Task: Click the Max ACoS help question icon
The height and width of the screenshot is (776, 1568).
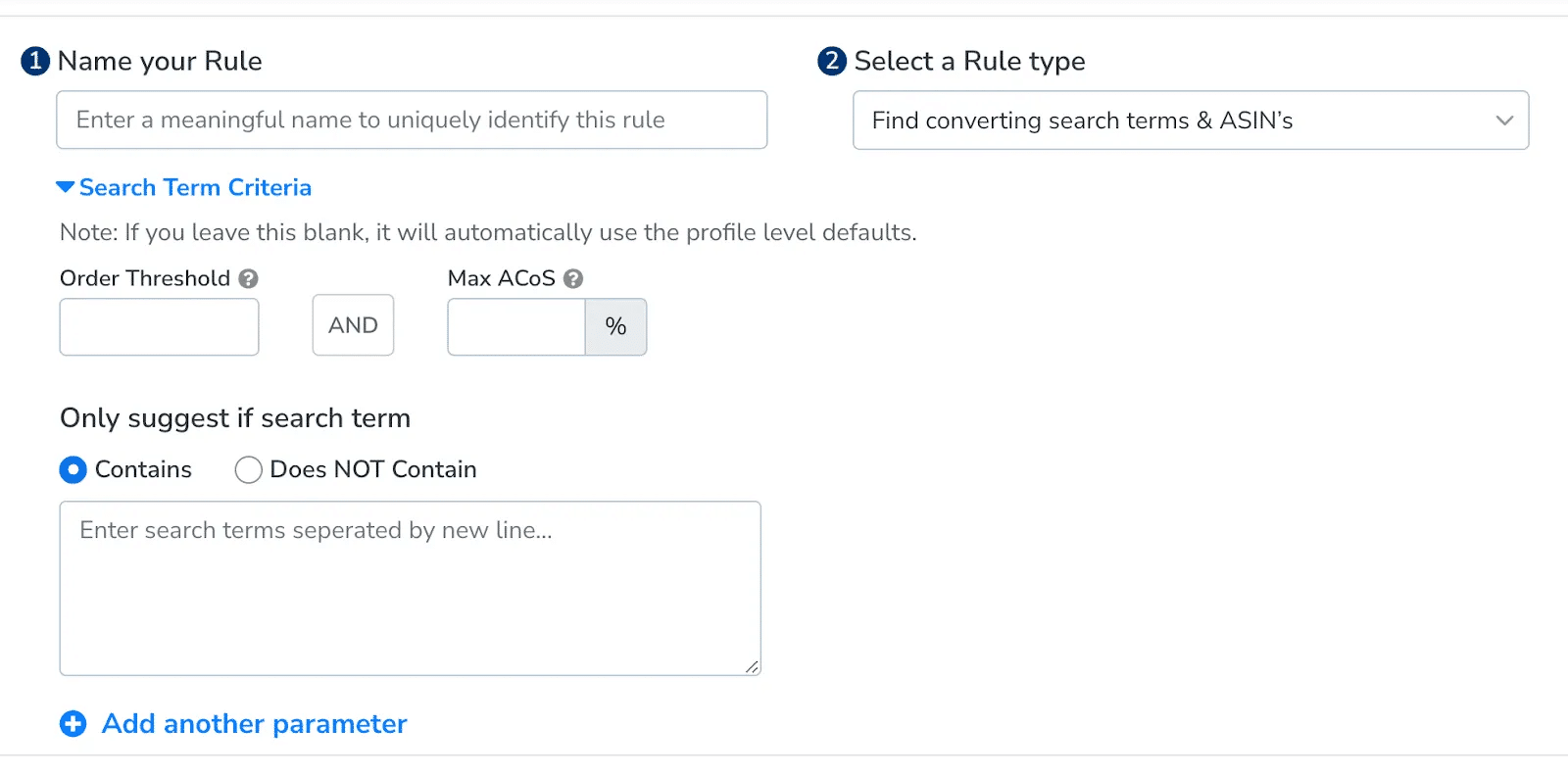Action: [x=573, y=279]
